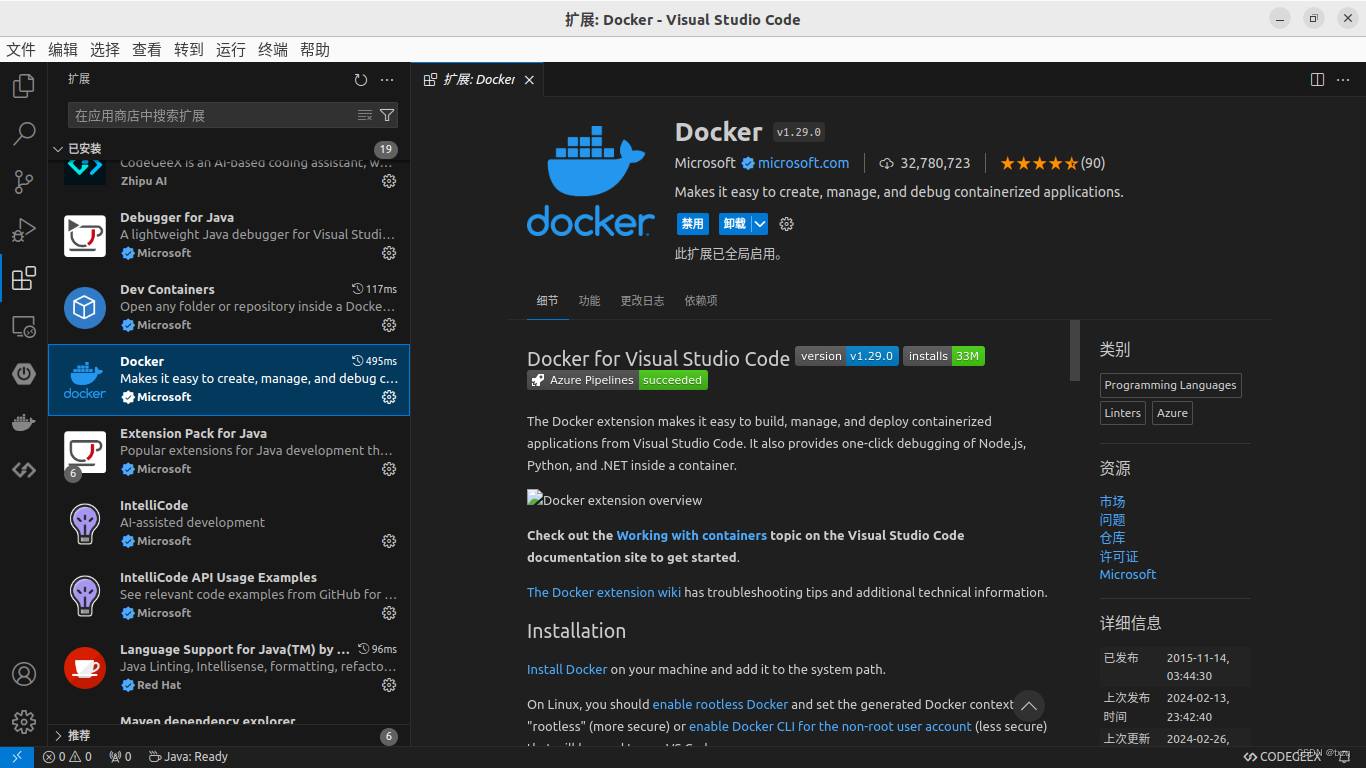Viewport: 1366px width, 768px height.
Task: Click the remote window status bar icon
Action: pos(17,757)
